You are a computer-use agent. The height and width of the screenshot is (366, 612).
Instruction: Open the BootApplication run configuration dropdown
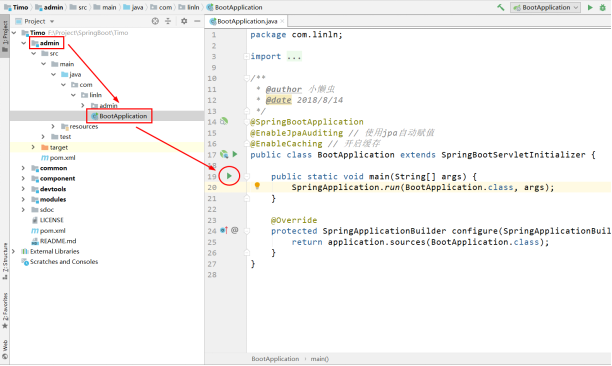545,7
